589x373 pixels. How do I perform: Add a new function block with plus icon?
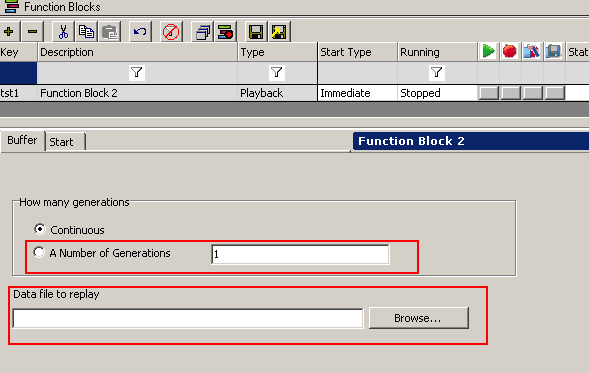pyautogui.click(x=9, y=32)
